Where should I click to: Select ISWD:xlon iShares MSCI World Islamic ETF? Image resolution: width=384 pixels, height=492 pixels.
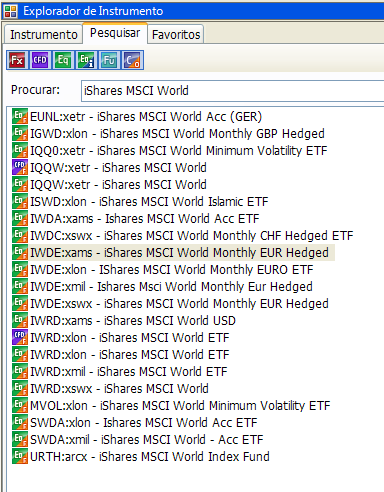click(149, 202)
